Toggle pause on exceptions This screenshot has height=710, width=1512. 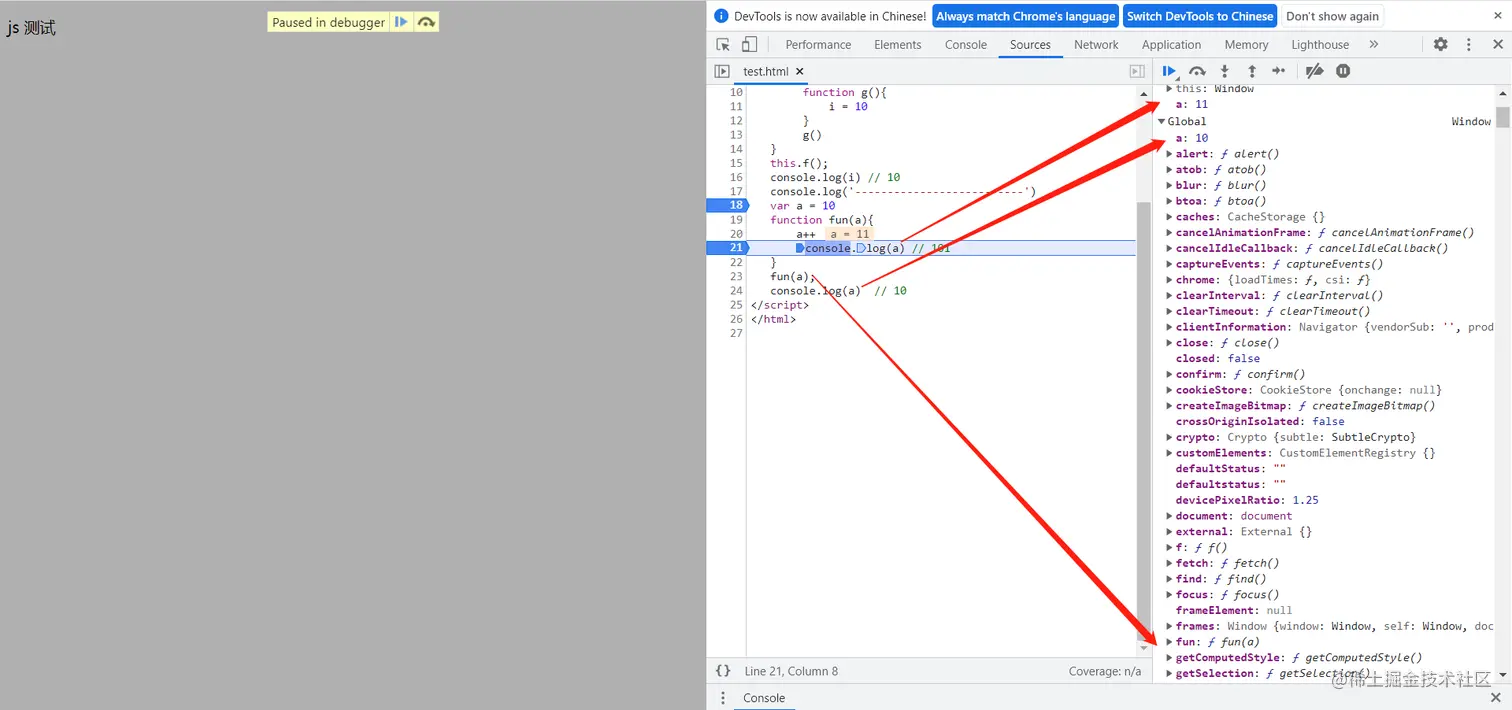coord(1343,71)
